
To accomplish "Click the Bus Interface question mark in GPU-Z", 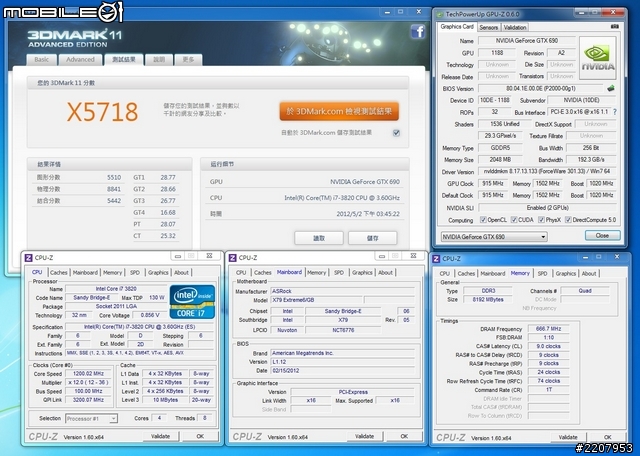I will tap(615, 112).
